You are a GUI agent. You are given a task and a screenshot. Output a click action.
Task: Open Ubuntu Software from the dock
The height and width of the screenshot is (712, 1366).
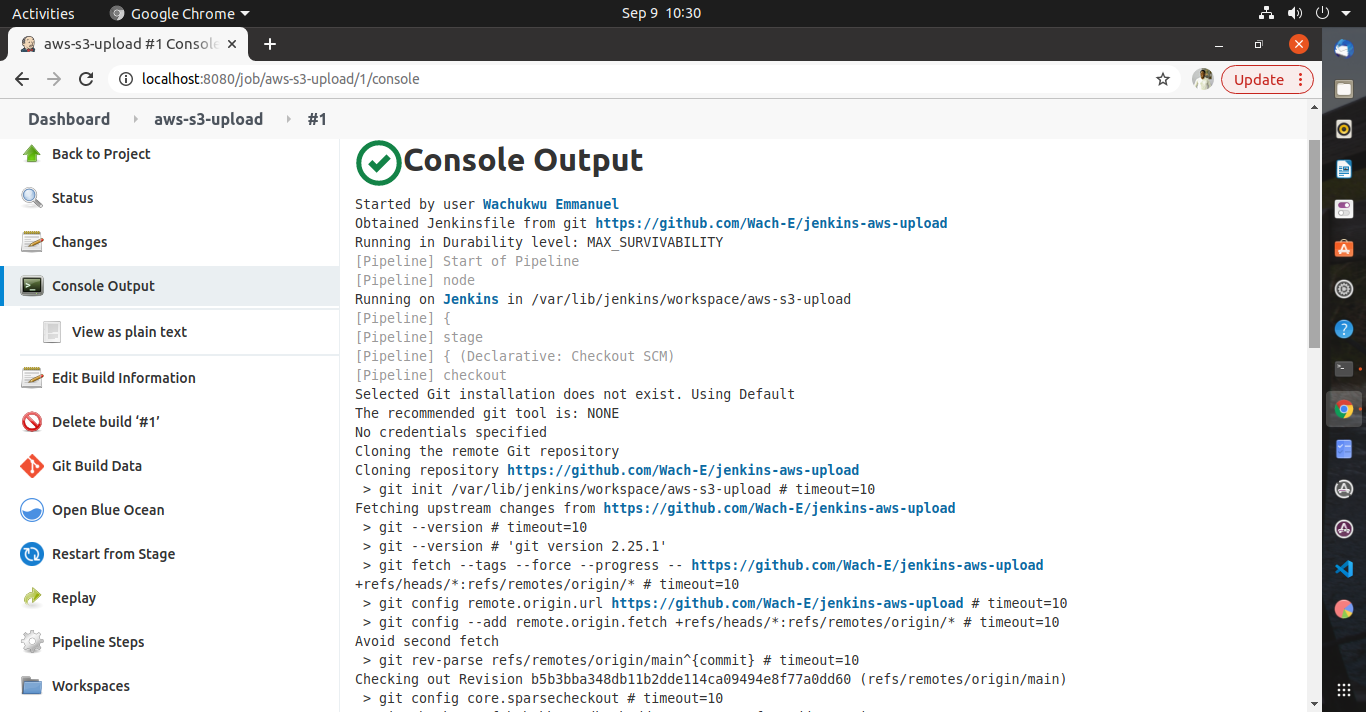point(1344,249)
